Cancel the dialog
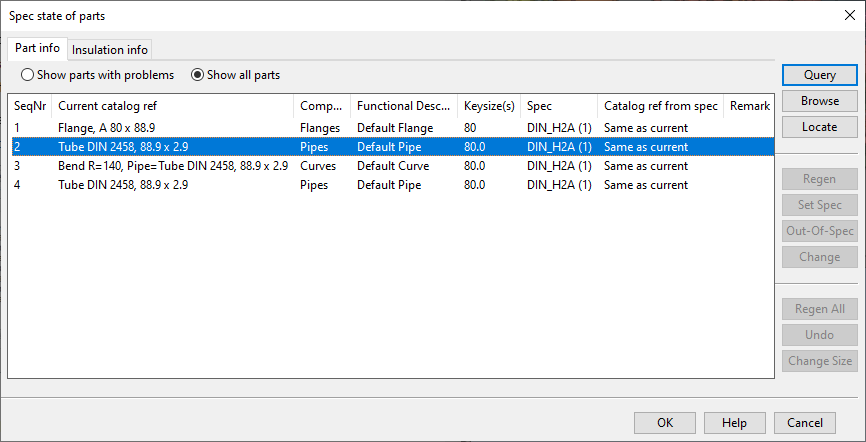The image size is (866, 442). click(804, 423)
